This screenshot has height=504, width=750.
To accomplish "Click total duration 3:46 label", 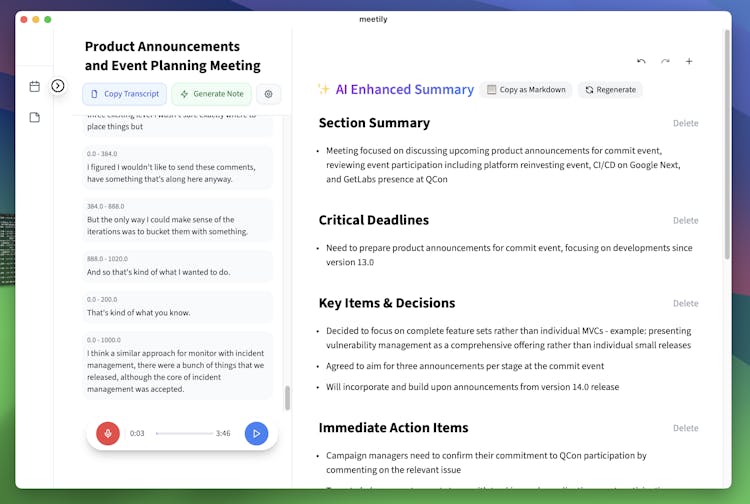I will 223,433.
